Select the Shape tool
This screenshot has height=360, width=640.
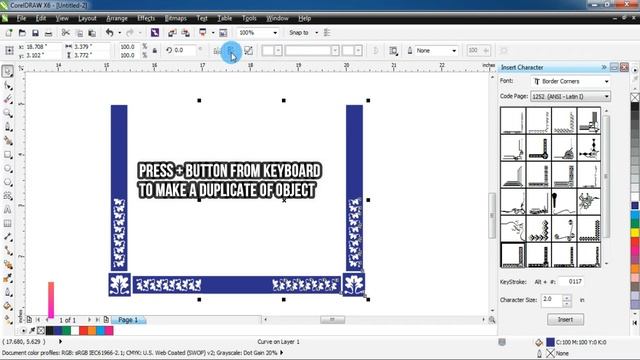click(x=7, y=85)
